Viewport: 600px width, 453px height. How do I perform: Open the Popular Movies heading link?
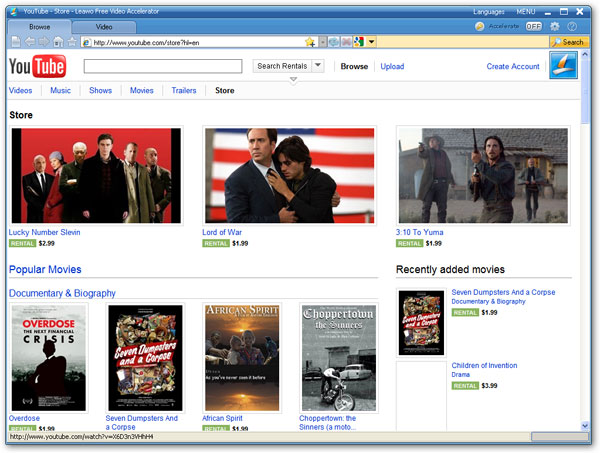(x=45, y=269)
